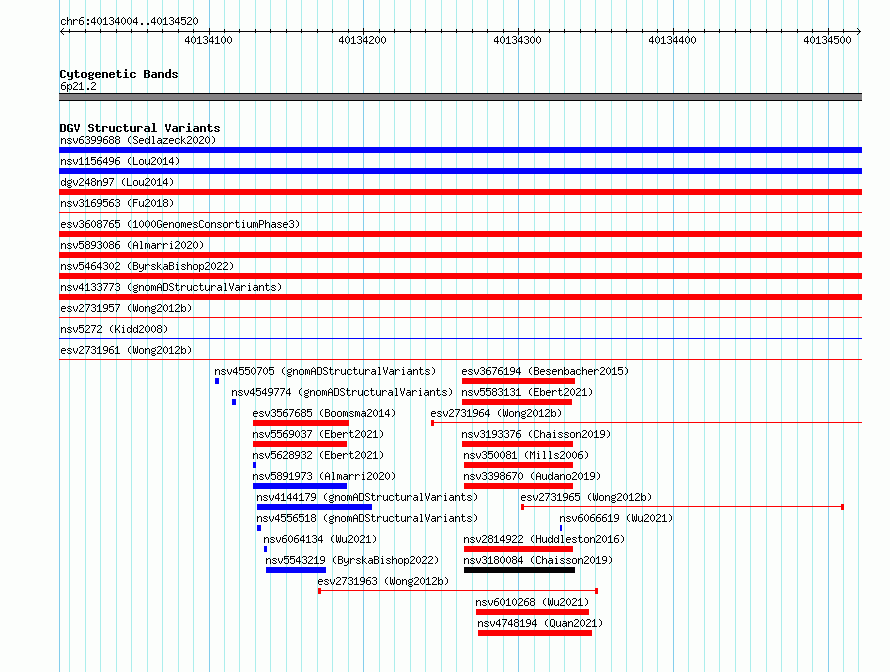Image resolution: width=890 pixels, height=672 pixels.
Task: Click the 6p21.2 band label
Action: pos(78,86)
